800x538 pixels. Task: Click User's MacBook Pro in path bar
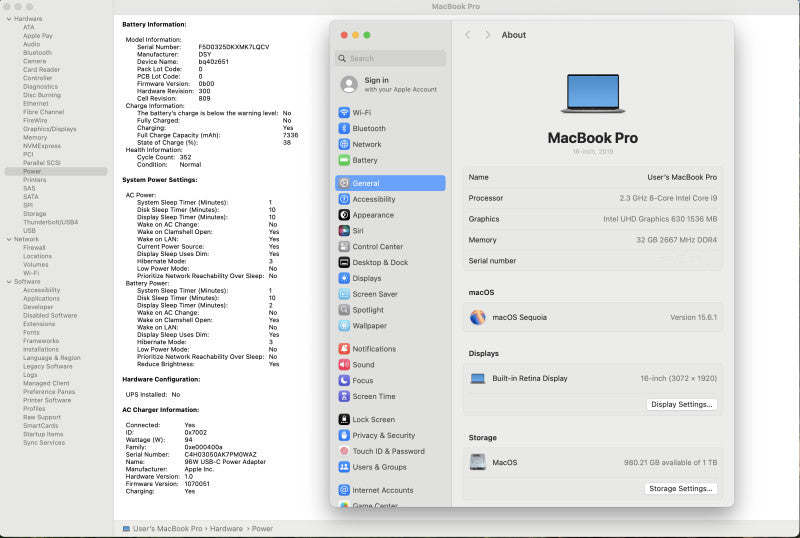point(167,529)
